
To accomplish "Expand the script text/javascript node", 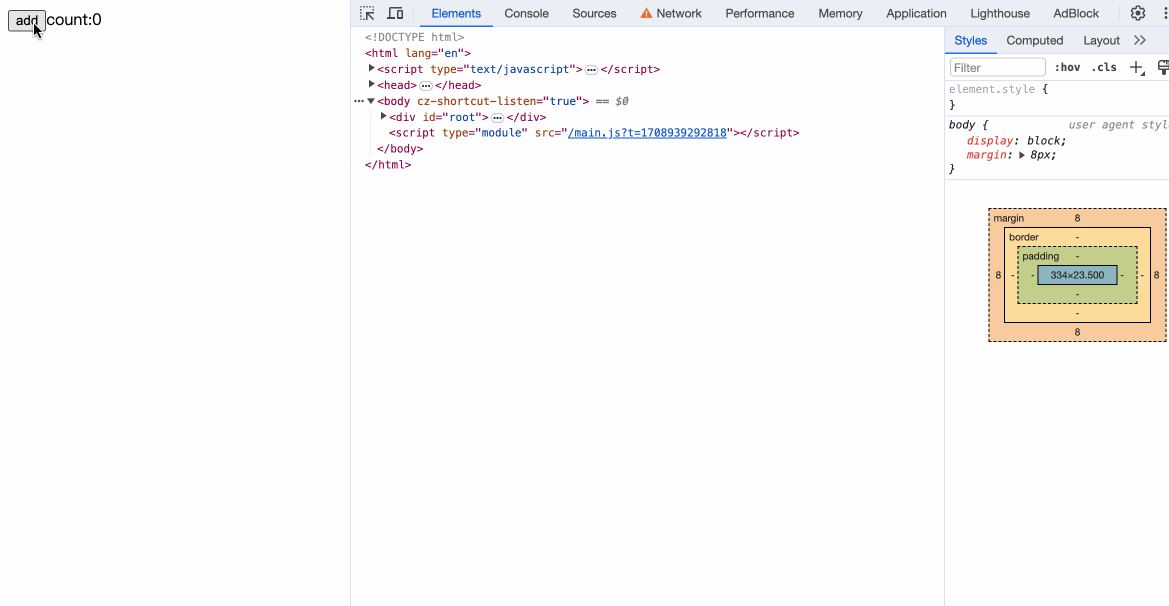I will tap(372, 69).
